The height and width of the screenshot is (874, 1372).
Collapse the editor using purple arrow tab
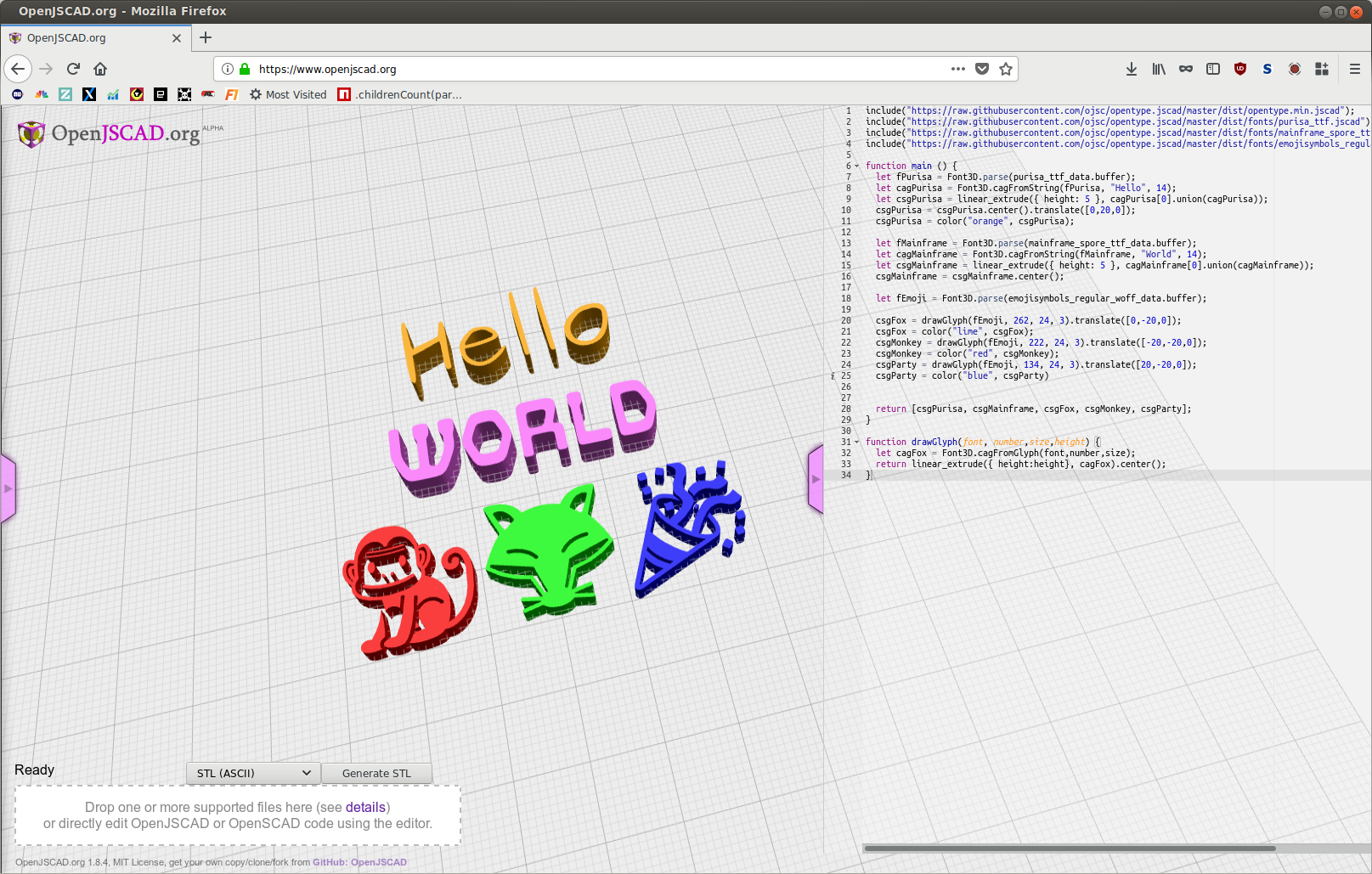(816, 480)
